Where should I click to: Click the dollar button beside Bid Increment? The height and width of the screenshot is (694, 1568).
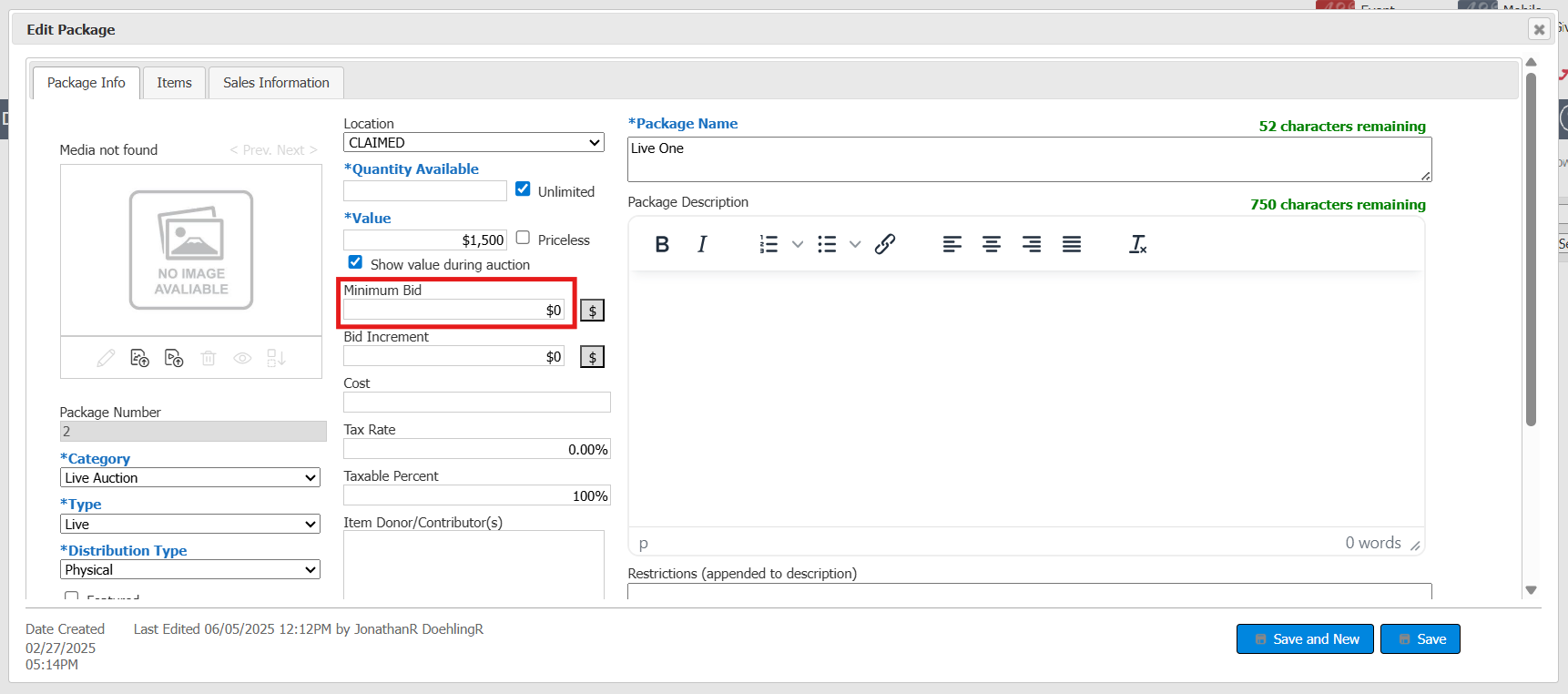coord(592,357)
